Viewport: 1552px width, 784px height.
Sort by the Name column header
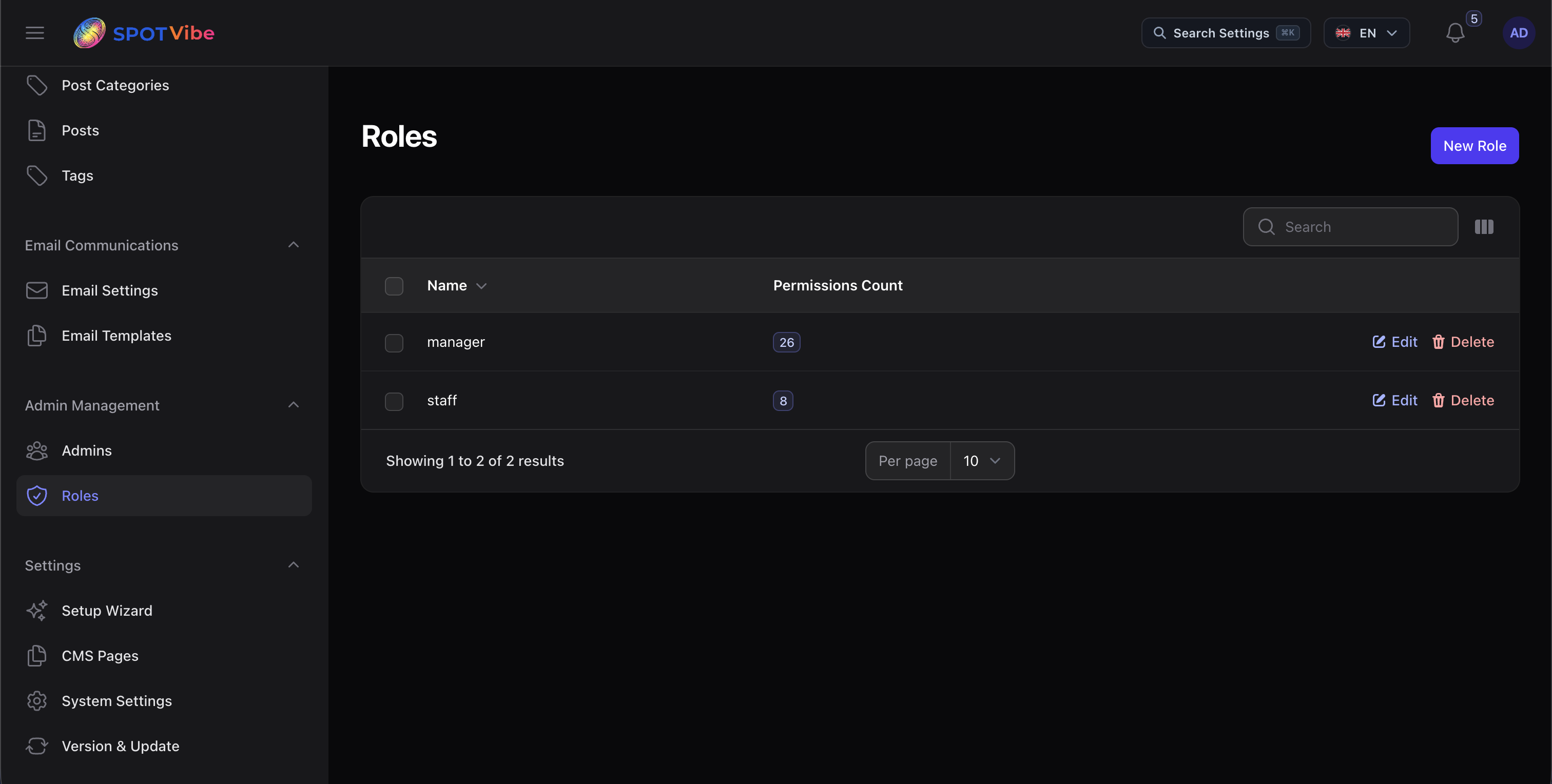457,286
